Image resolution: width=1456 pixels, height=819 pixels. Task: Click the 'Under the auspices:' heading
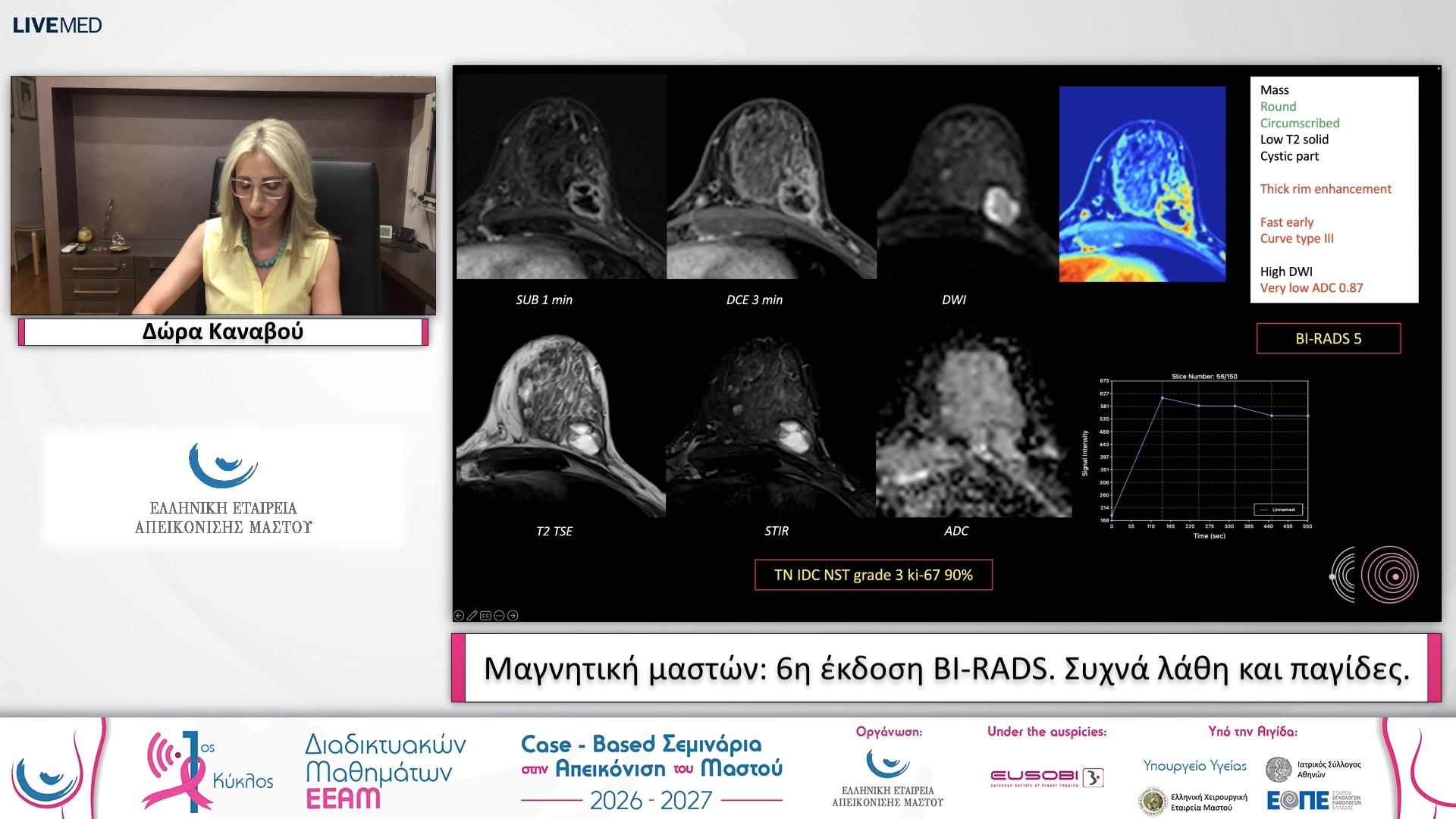coord(1046,732)
